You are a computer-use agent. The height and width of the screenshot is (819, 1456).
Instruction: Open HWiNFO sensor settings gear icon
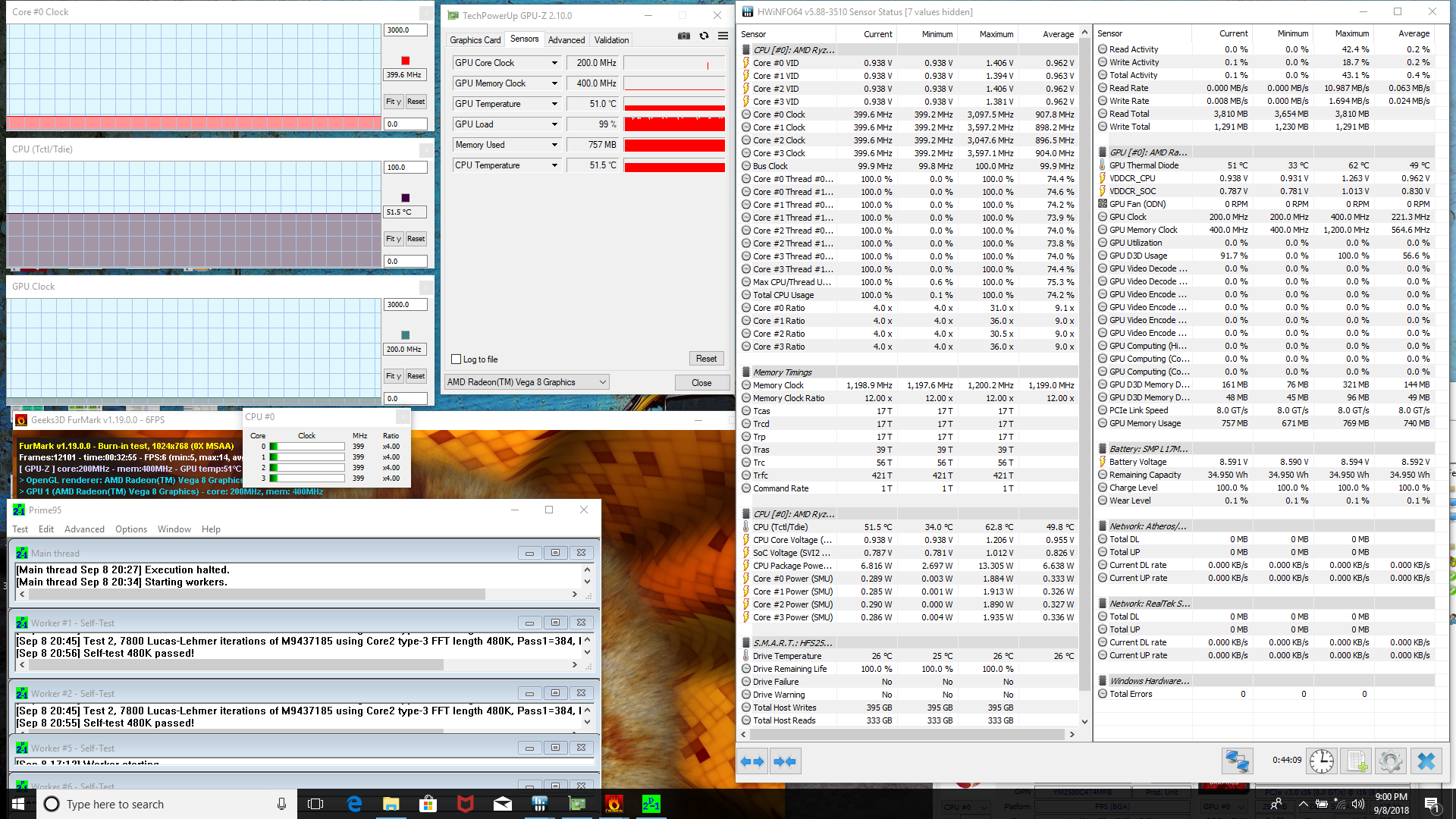(x=1391, y=761)
